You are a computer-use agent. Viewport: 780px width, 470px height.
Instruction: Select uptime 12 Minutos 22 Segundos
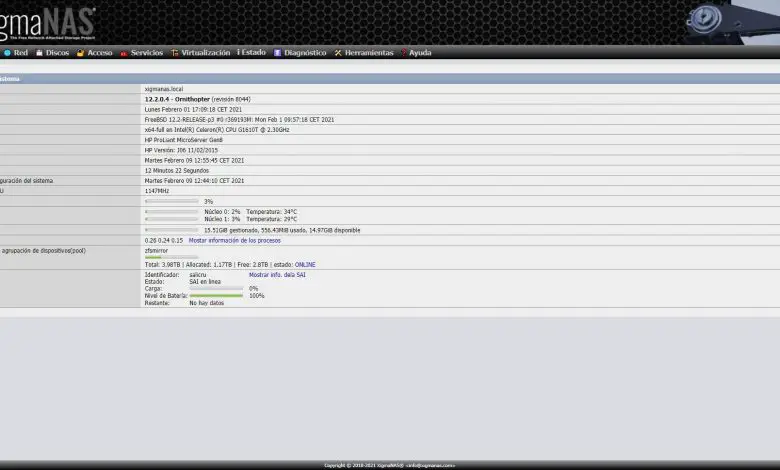(x=177, y=171)
